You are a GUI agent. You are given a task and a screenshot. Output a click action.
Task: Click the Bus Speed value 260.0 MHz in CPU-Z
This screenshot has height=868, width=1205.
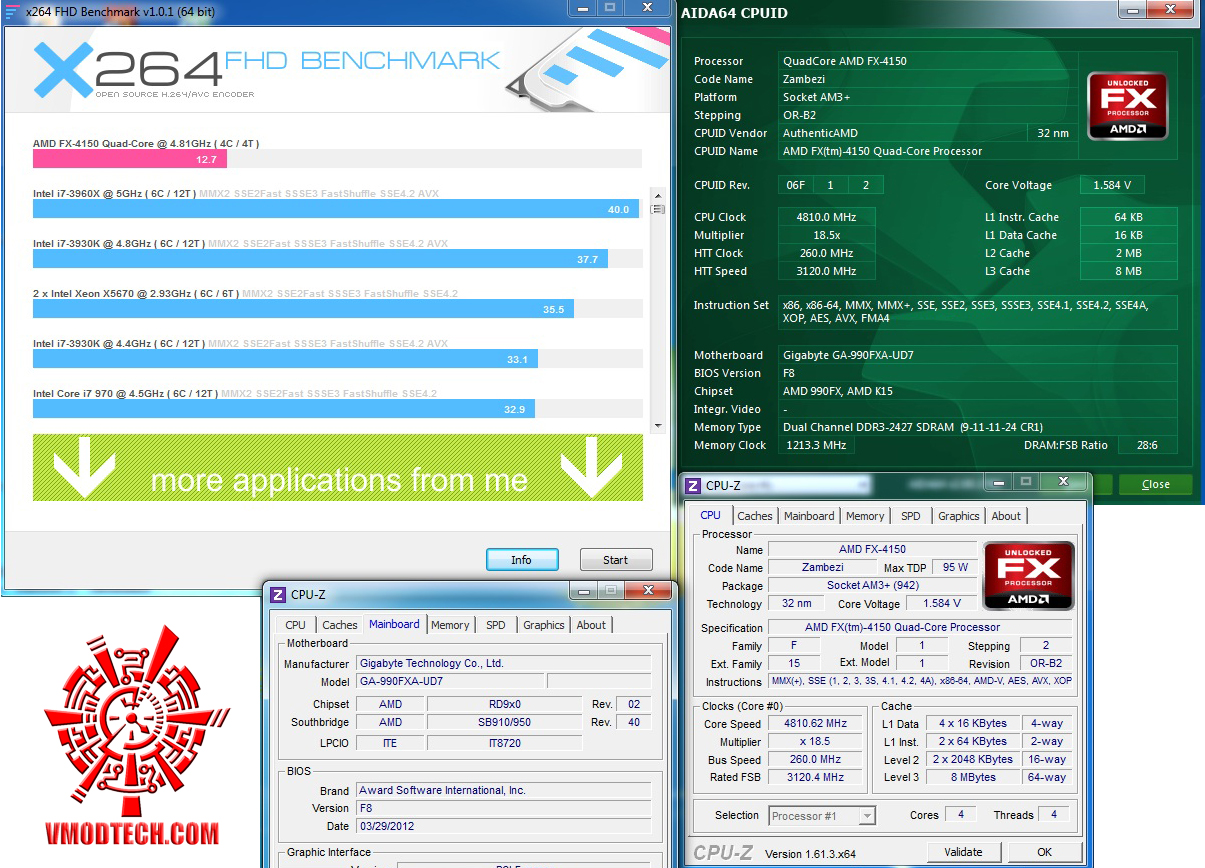[x=817, y=760]
